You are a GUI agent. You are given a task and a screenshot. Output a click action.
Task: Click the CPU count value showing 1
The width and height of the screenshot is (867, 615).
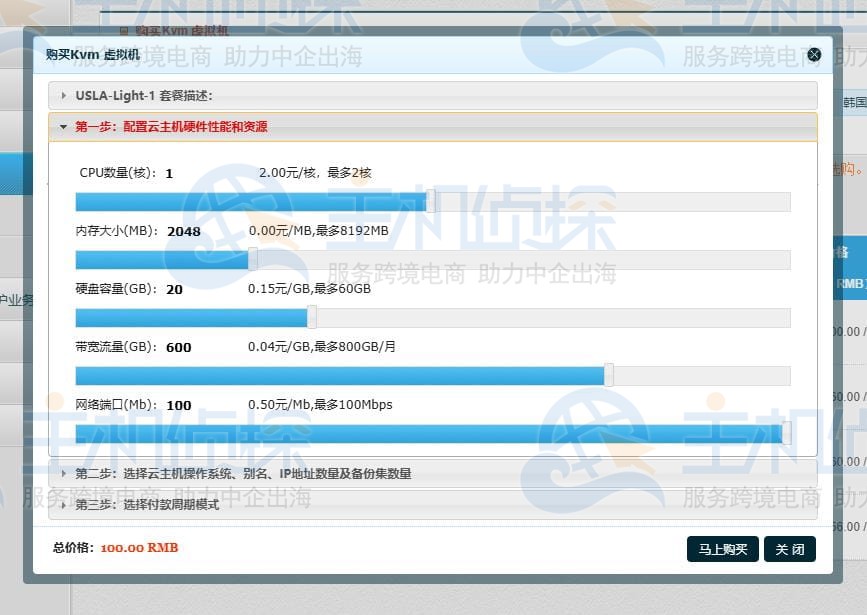pyautogui.click(x=168, y=172)
